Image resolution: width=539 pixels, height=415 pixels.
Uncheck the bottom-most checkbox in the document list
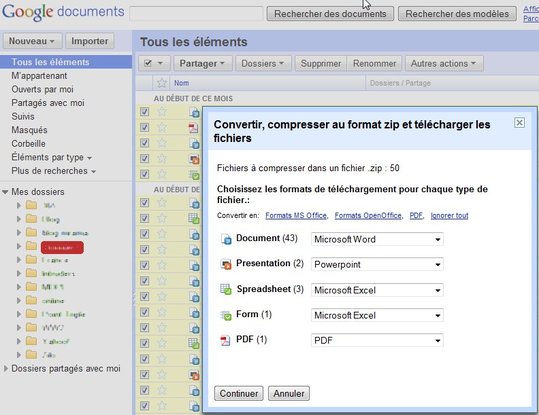[144, 406]
